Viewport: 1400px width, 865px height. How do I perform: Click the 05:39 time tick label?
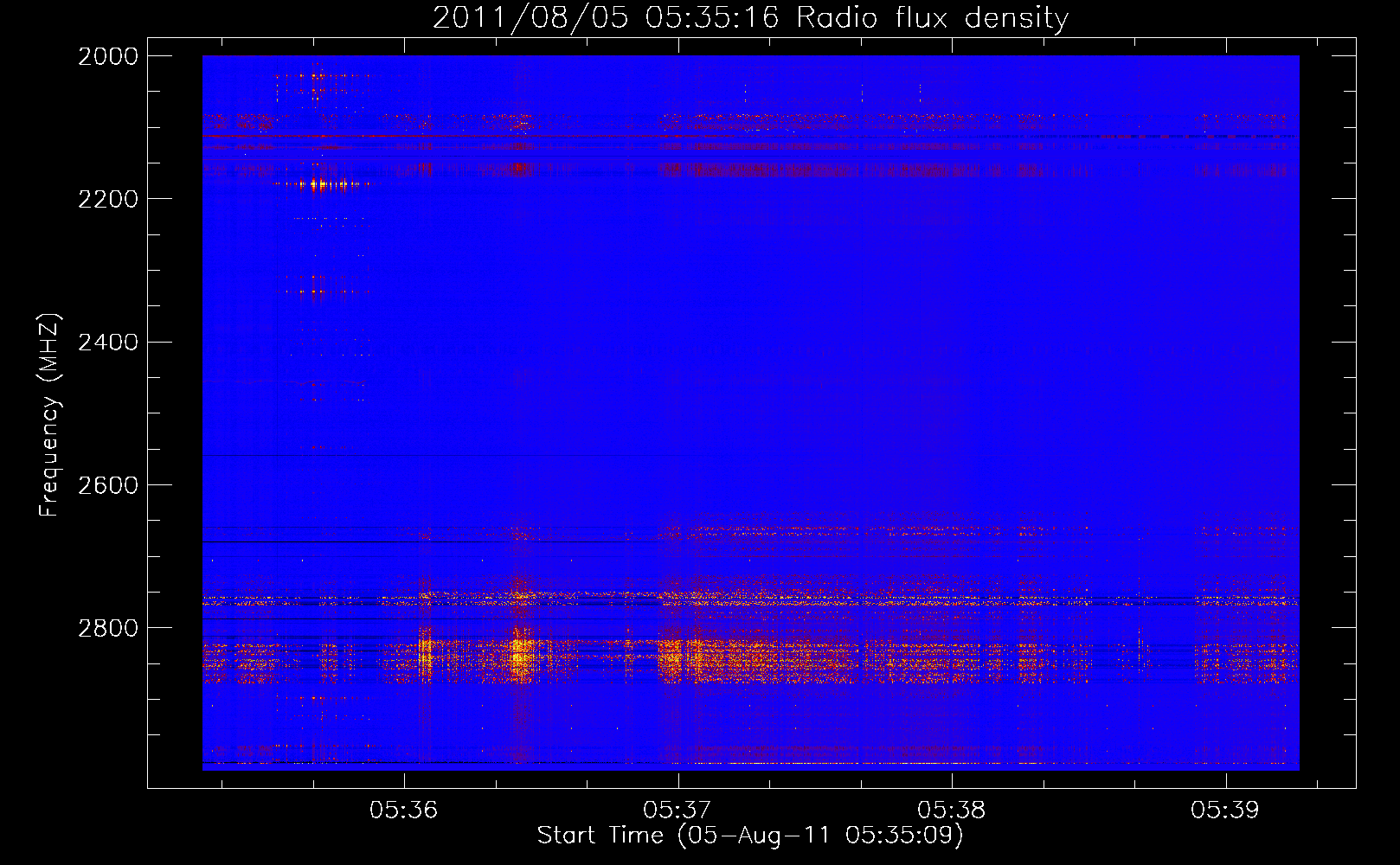[x=1225, y=811]
